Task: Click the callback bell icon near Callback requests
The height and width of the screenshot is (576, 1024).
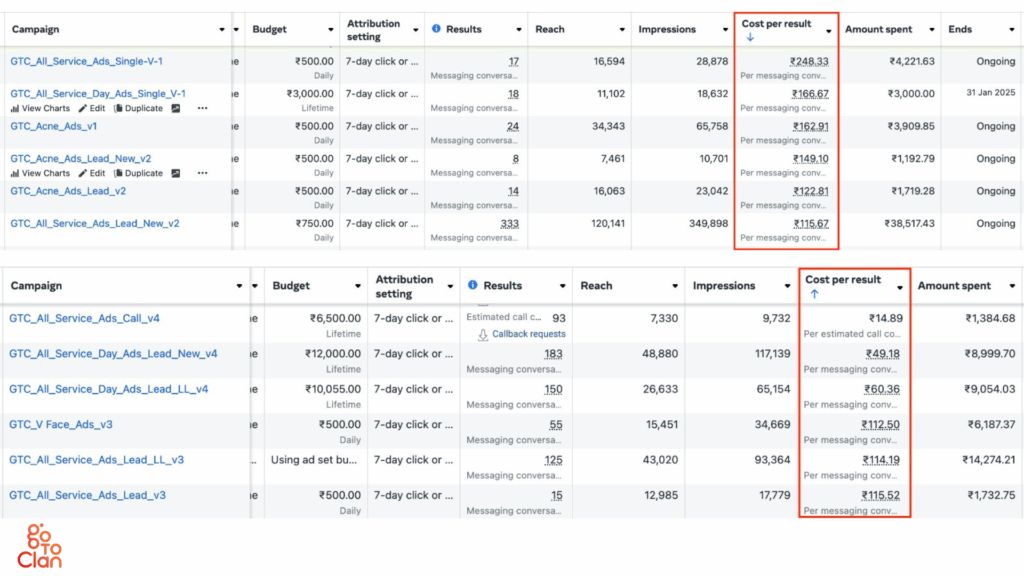Action: 483,333
